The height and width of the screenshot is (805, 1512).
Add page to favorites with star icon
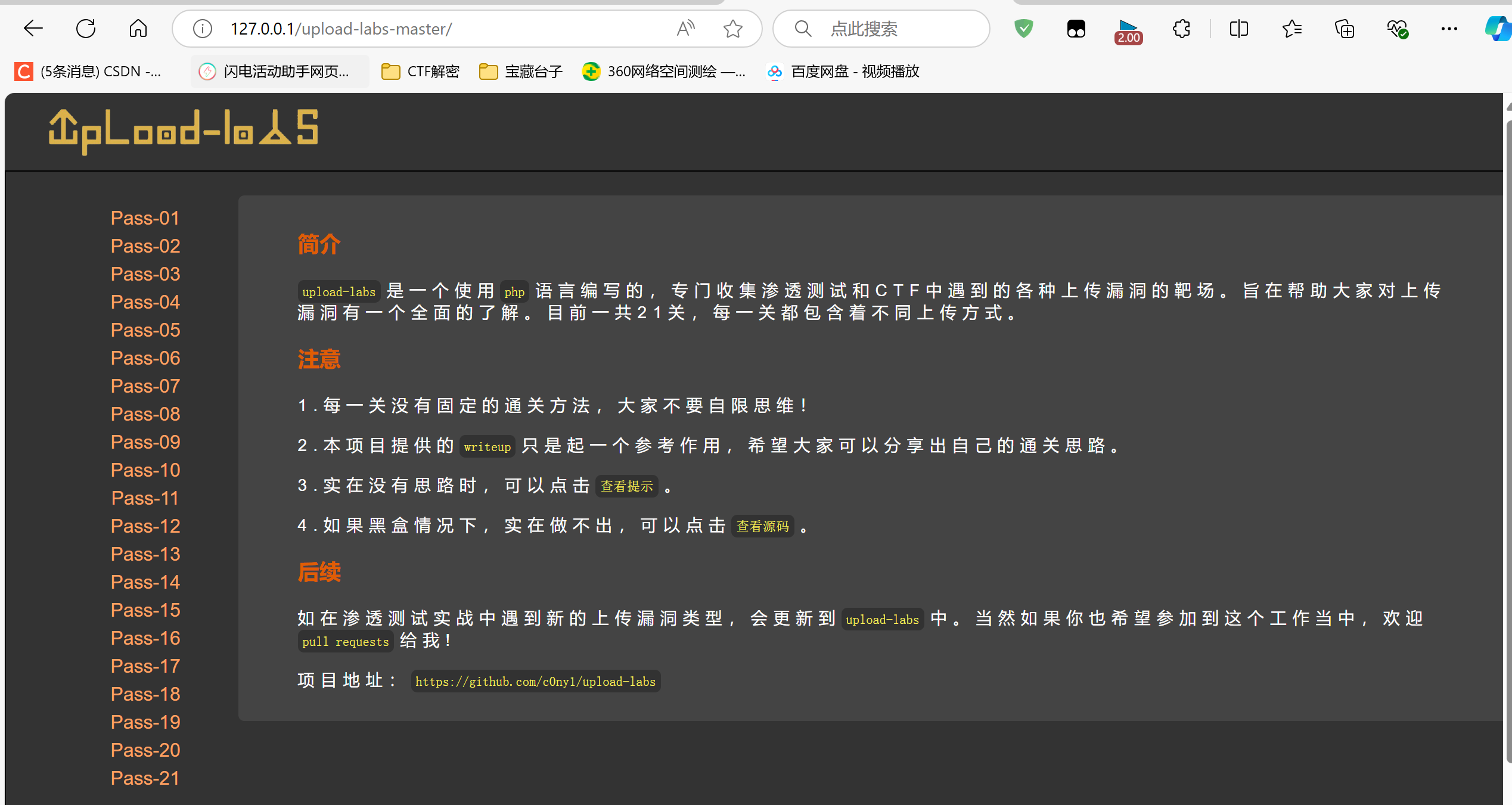point(733,29)
